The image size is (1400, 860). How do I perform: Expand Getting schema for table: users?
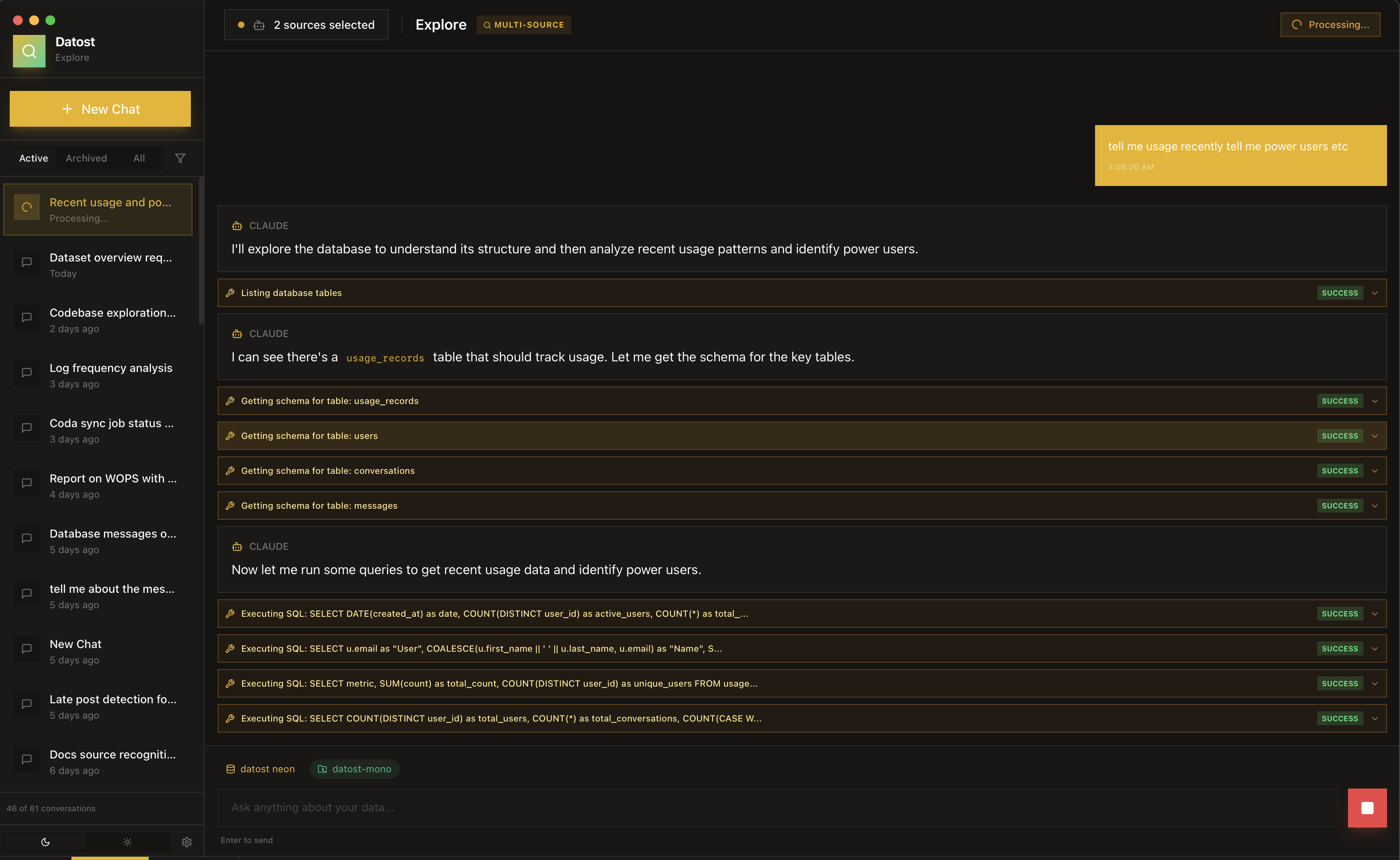1374,436
